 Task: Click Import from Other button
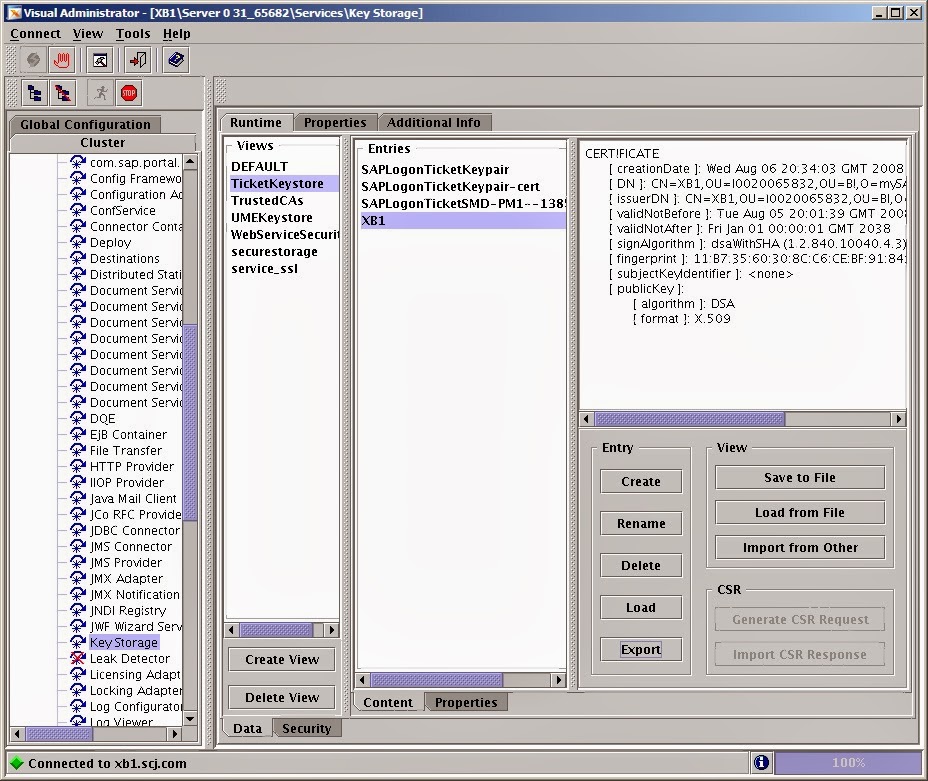pos(800,547)
